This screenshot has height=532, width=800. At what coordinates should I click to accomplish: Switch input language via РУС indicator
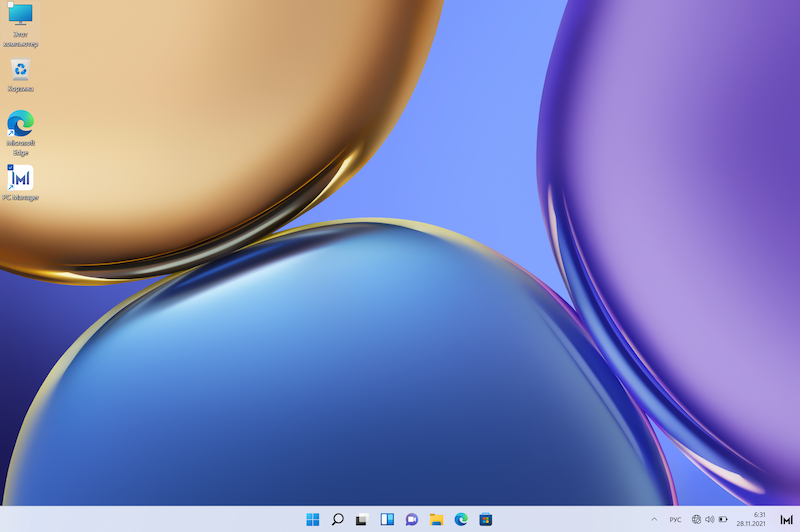[675, 519]
